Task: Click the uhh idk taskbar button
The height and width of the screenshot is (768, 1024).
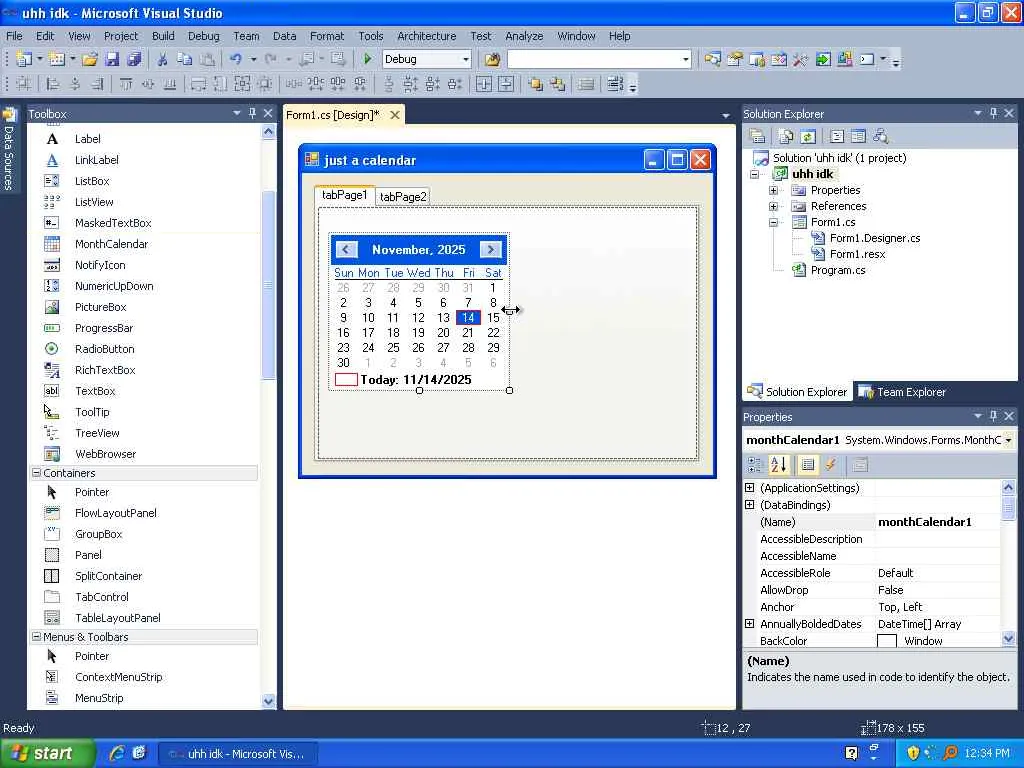Action: coord(238,754)
